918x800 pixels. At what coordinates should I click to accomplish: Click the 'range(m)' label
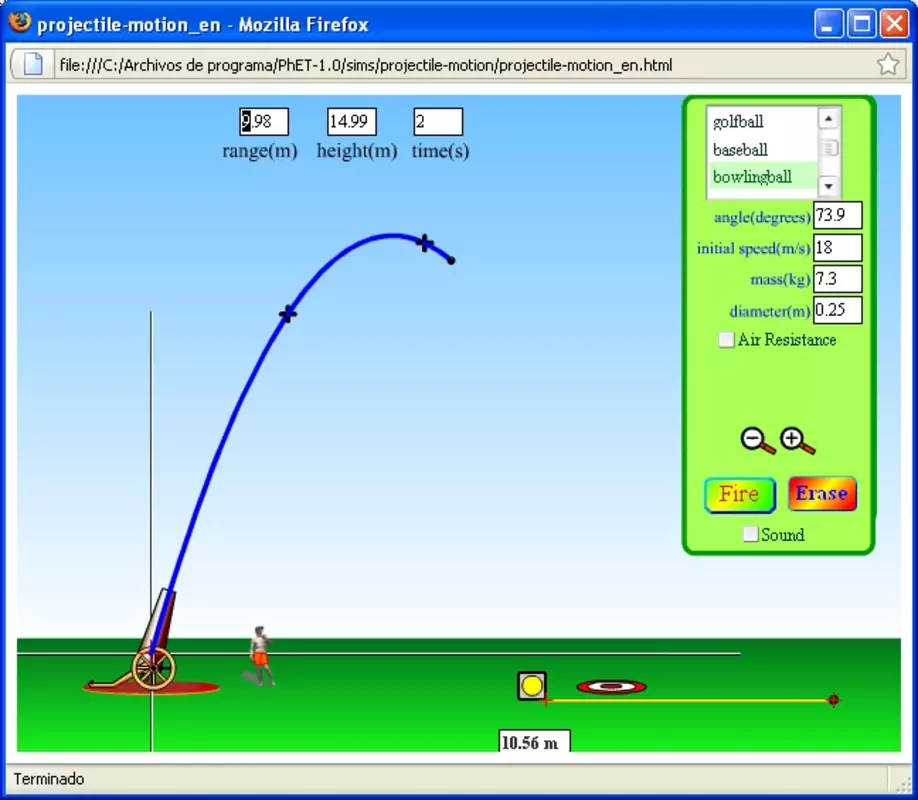pos(260,151)
